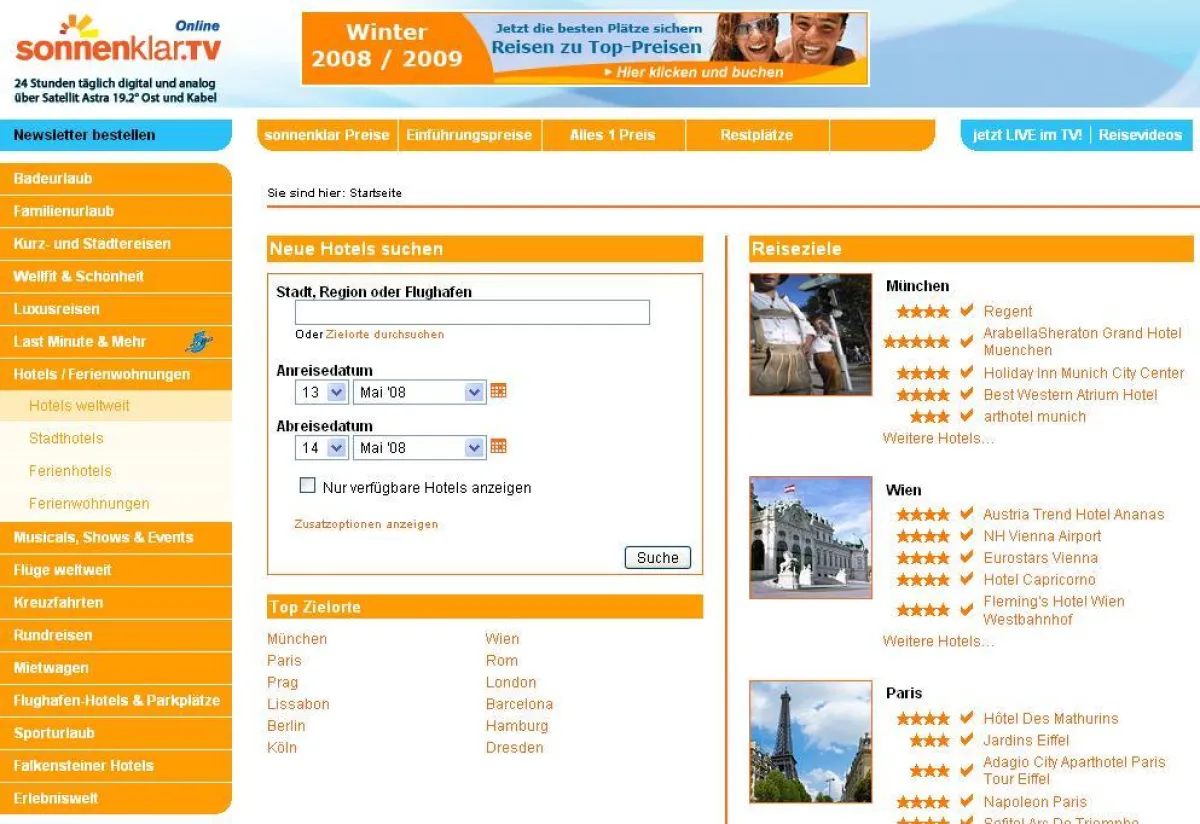1200x824 pixels.
Task: Click the checkmark icon beside Jardins Eiffel
Action: click(966, 740)
